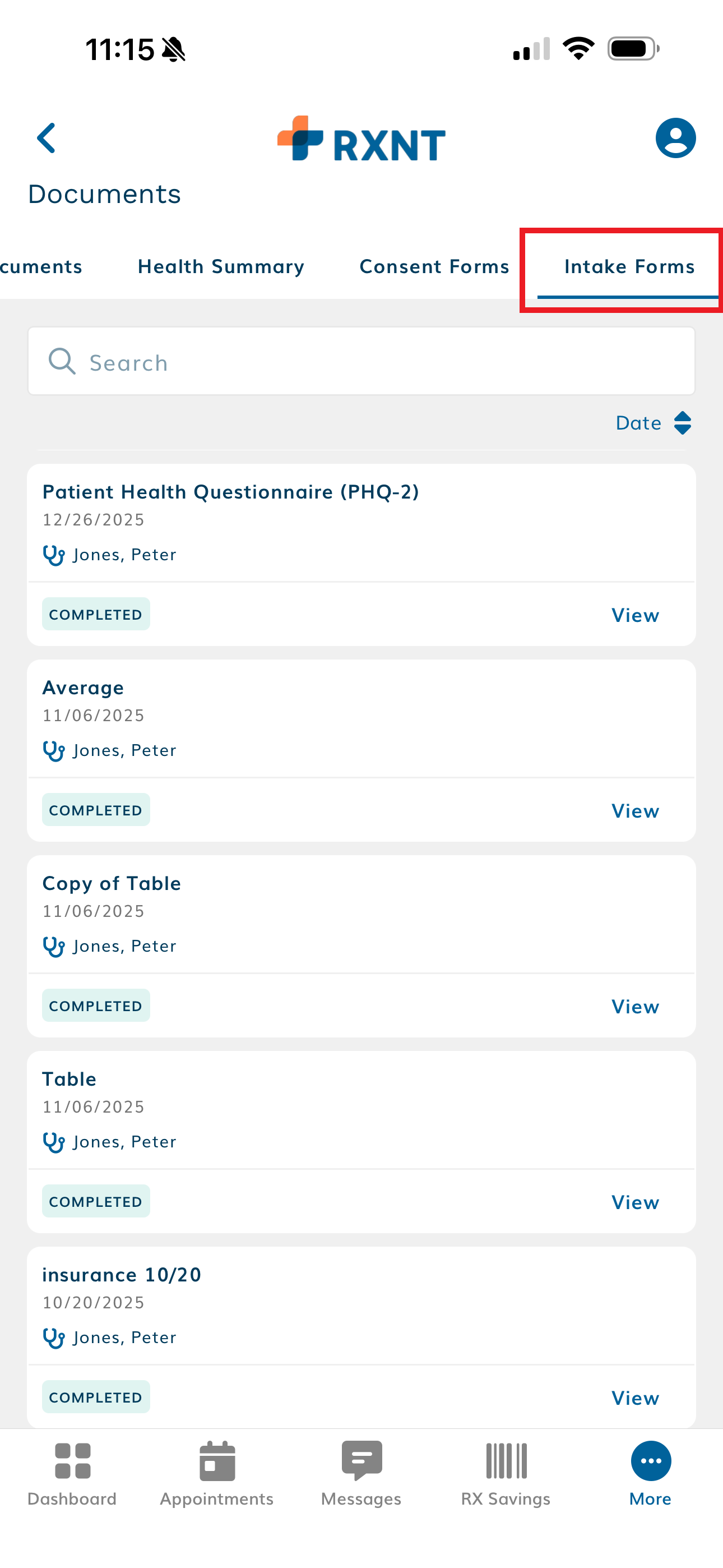This screenshot has width=723, height=1568.
Task: Open the RX Savings barcode icon
Action: tap(506, 1460)
